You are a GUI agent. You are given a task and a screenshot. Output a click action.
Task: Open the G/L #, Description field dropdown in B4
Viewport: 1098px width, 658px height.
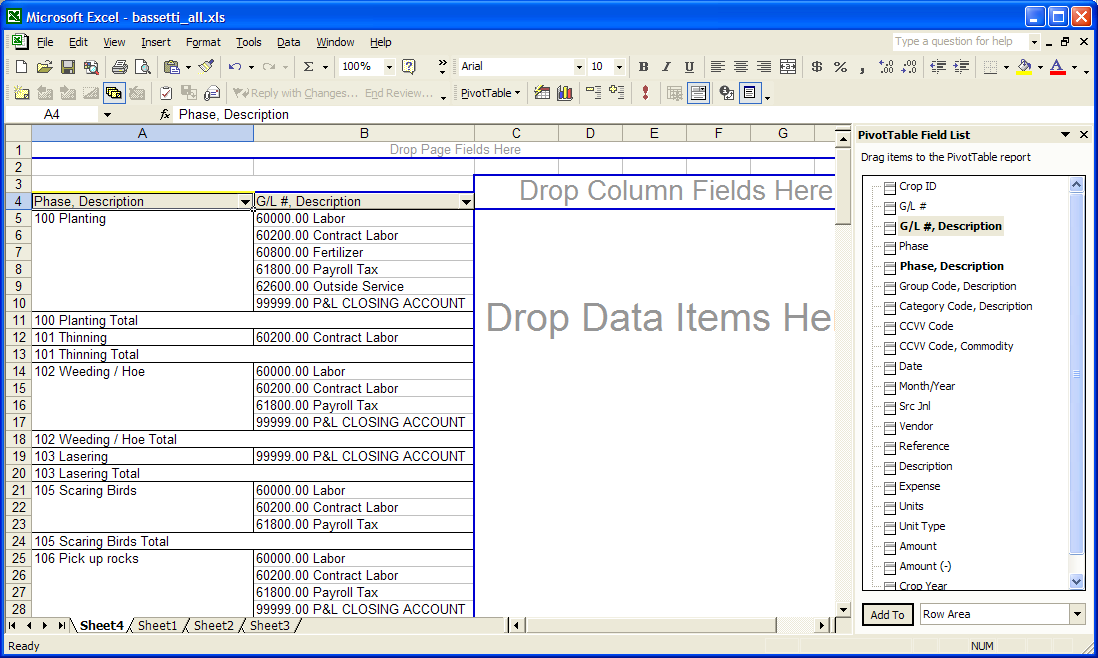coord(466,202)
